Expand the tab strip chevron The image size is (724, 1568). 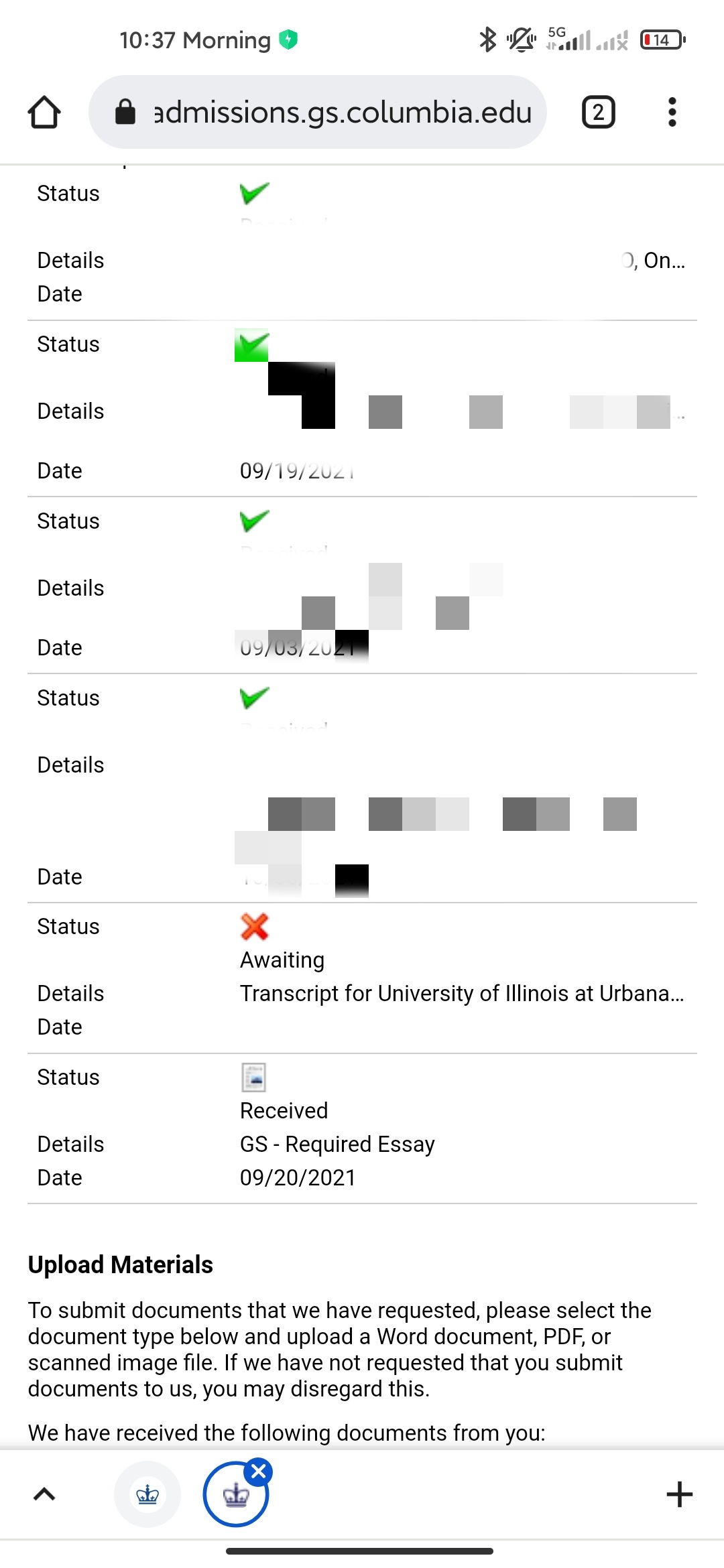pyautogui.click(x=44, y=1494)
